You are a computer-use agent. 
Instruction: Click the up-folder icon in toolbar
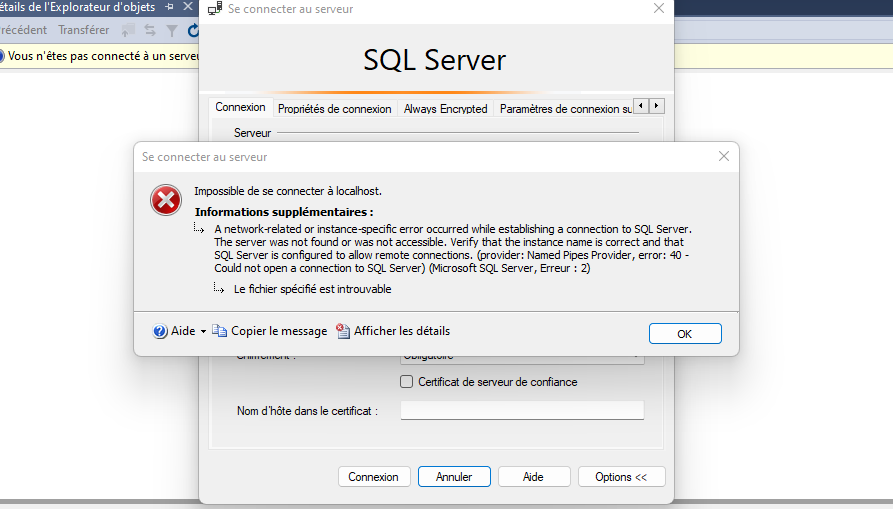click(x=128, y=30)
